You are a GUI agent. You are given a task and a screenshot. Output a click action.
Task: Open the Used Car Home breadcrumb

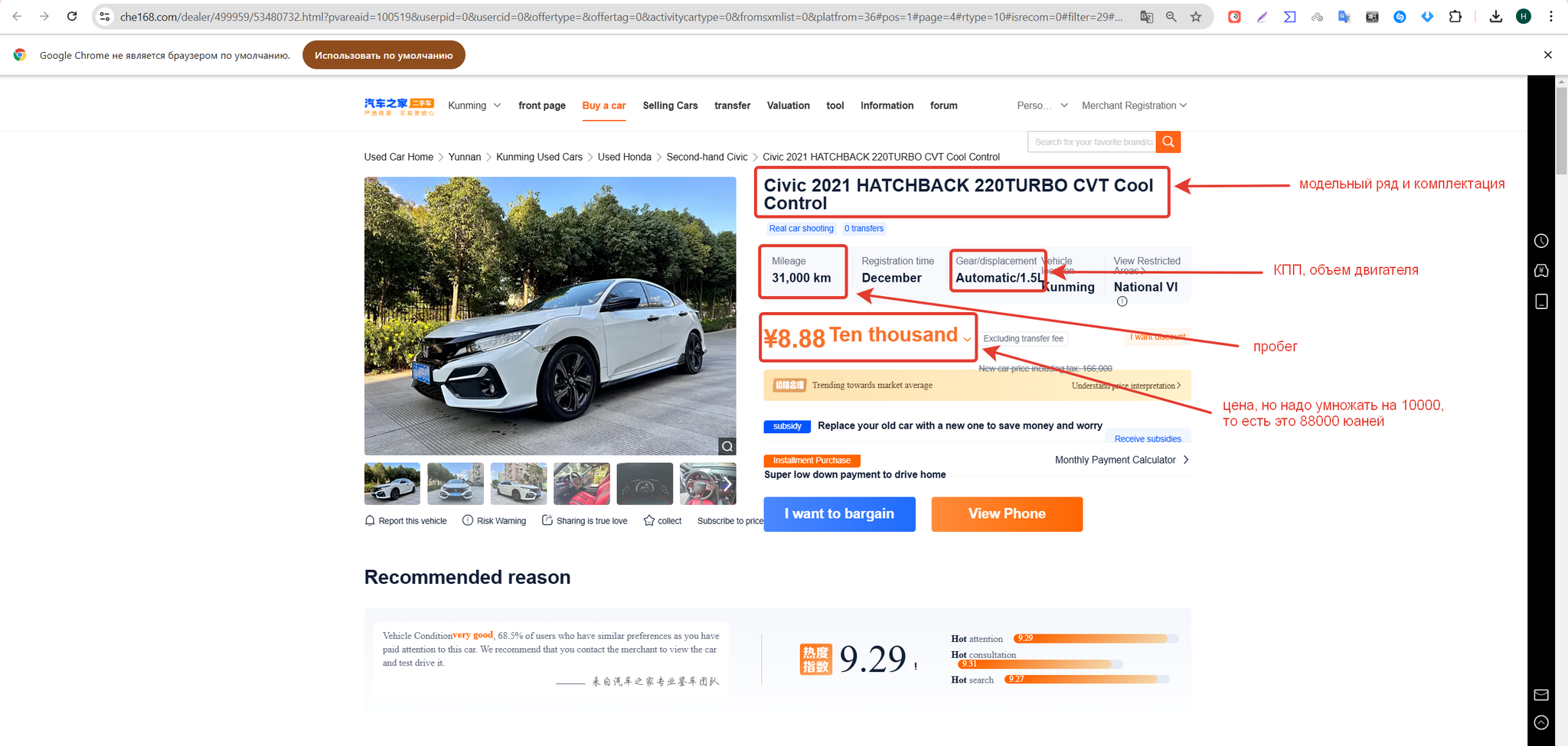[398, 157]
